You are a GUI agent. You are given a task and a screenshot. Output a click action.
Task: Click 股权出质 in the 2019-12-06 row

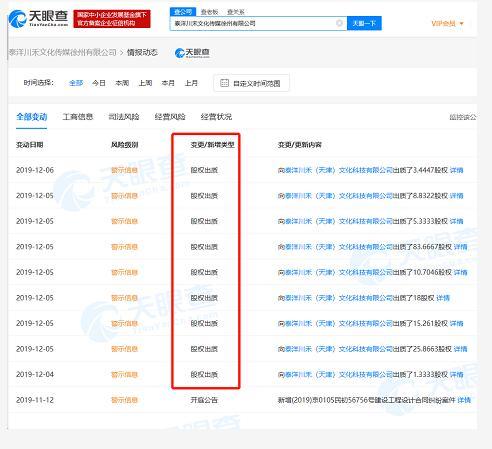(x=204, y=170)
